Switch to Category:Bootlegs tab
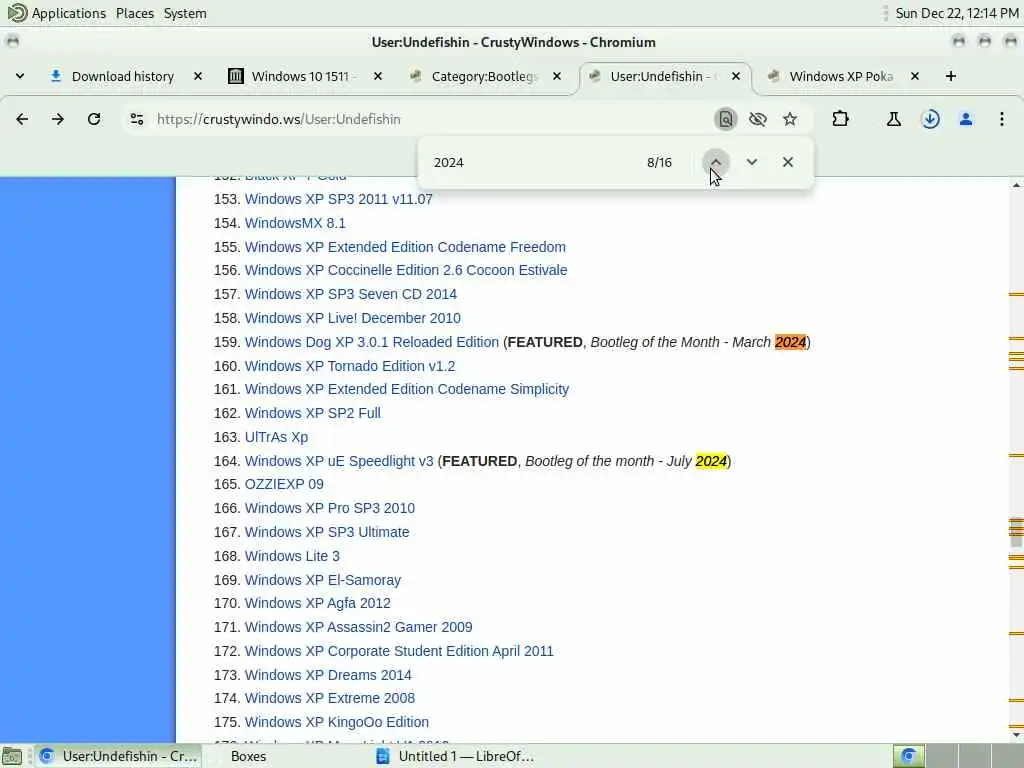 (484, 76)
